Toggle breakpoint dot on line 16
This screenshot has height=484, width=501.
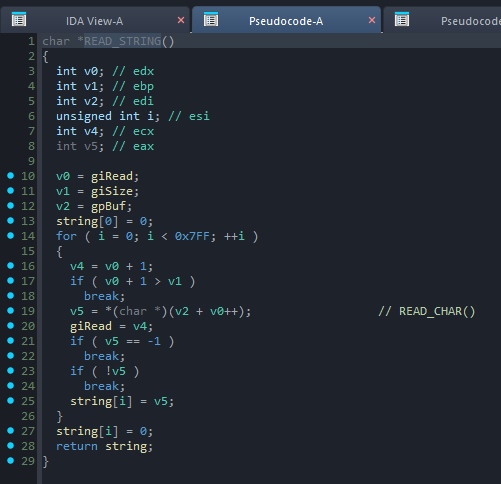[10, 265]
